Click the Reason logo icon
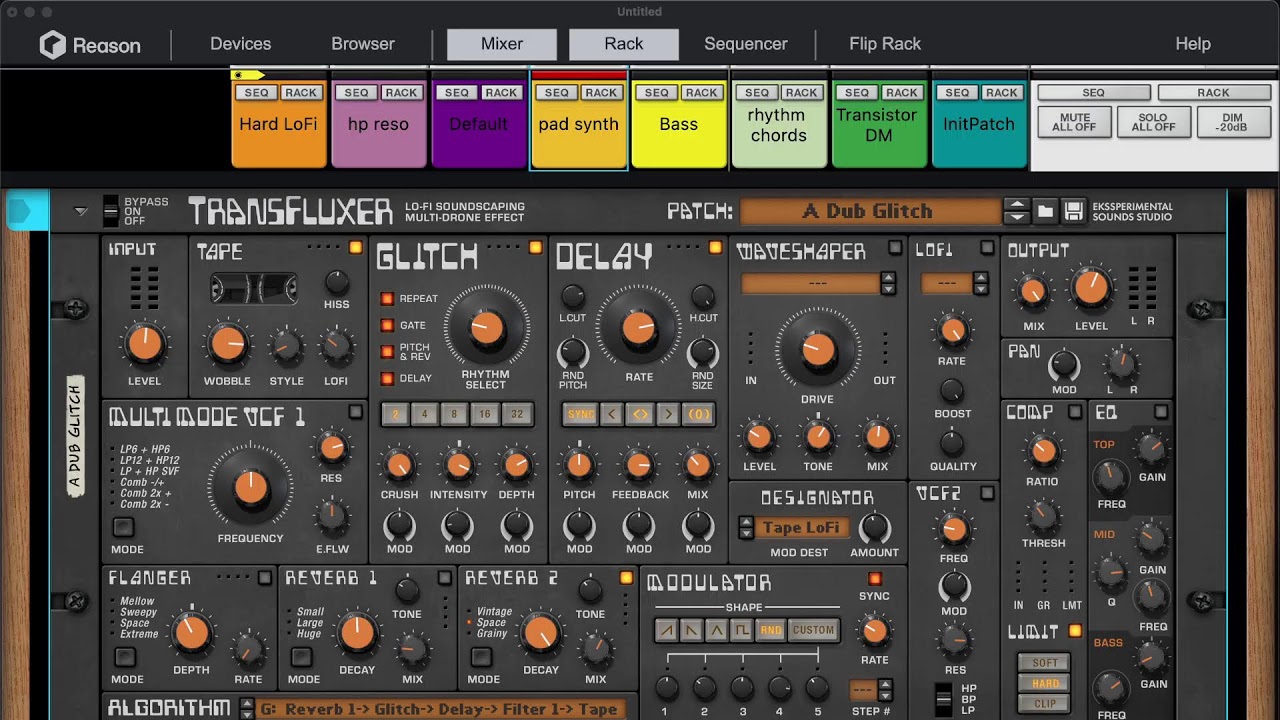 [52, 45]
